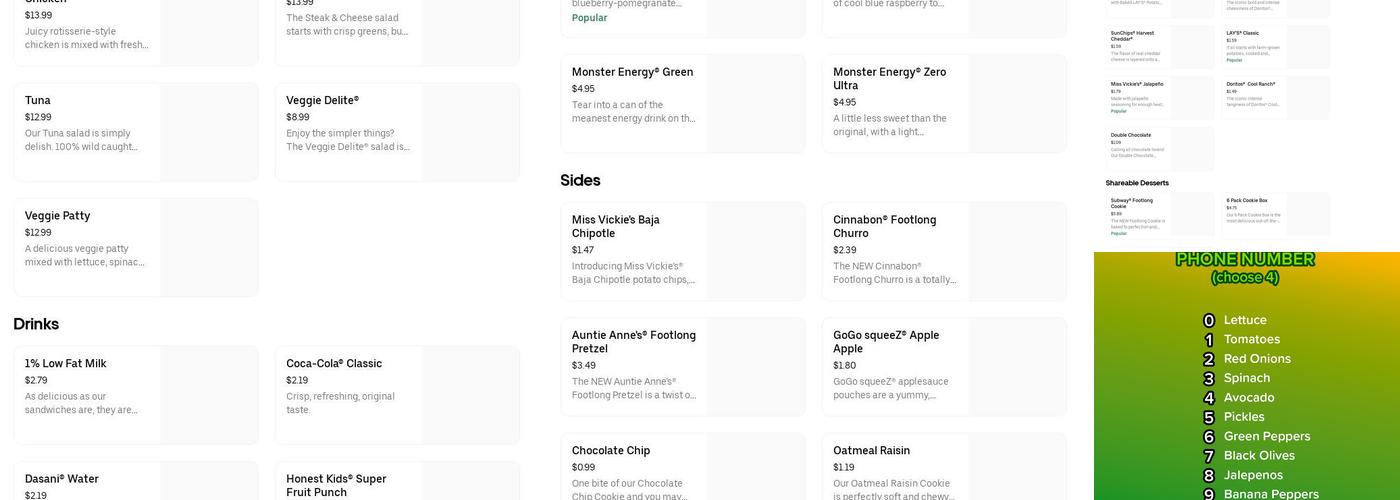Image resolution: width=1400 pixels, height=500 pixels.
Task: Tap the number 5 badge beside Pickles
Action: [x=1208, y=418]
